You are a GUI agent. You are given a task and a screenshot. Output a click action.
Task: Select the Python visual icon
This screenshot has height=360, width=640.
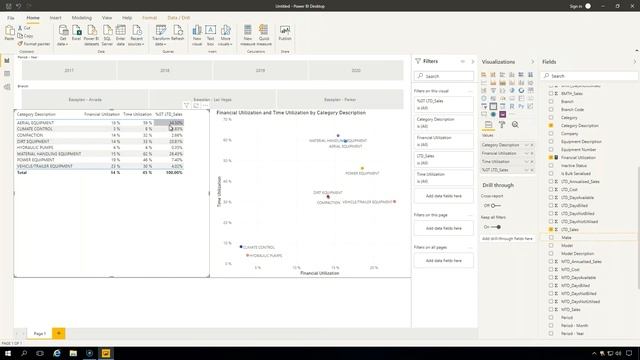coord(521,106)
